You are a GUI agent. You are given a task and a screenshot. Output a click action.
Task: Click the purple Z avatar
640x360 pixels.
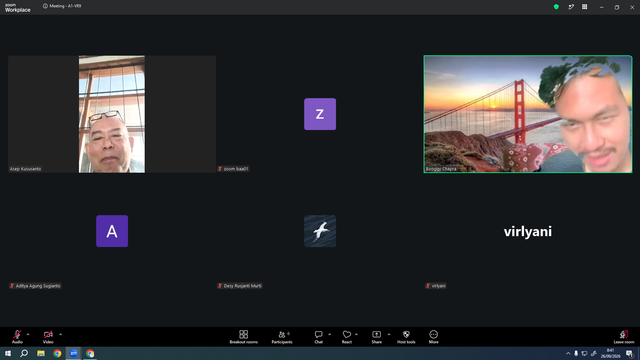[320, 114]
